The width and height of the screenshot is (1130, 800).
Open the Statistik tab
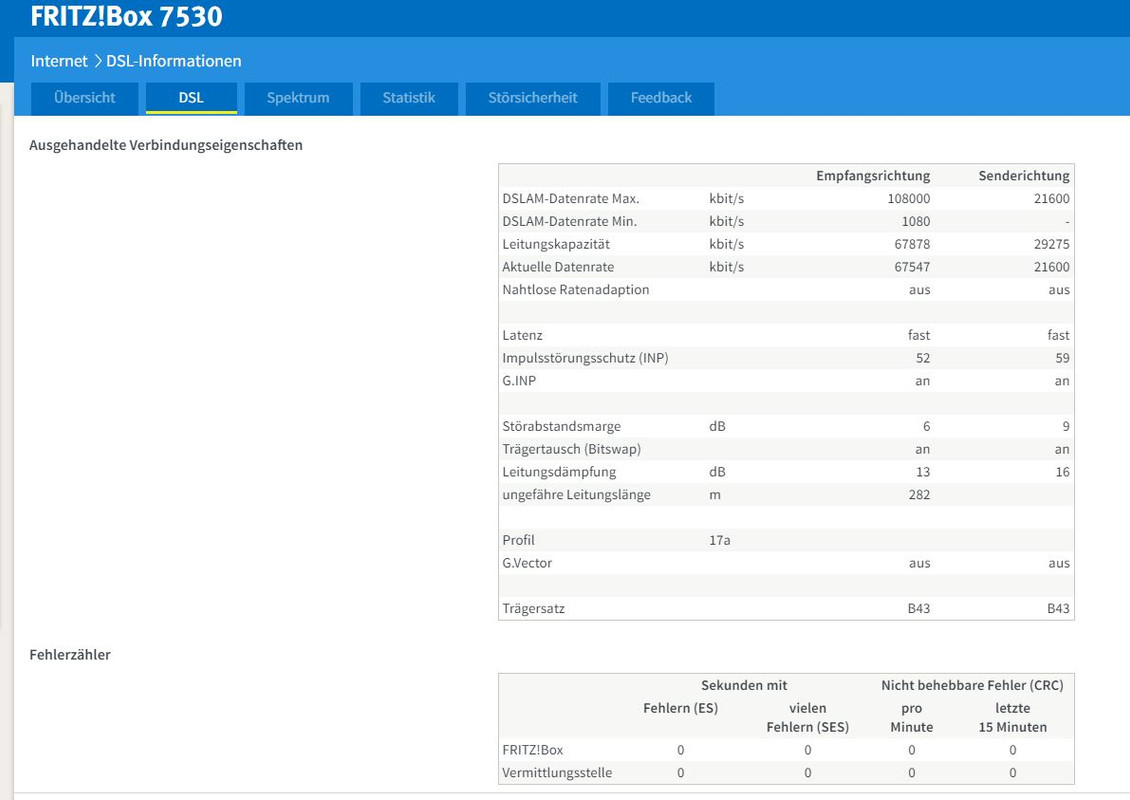pos(409,98)
